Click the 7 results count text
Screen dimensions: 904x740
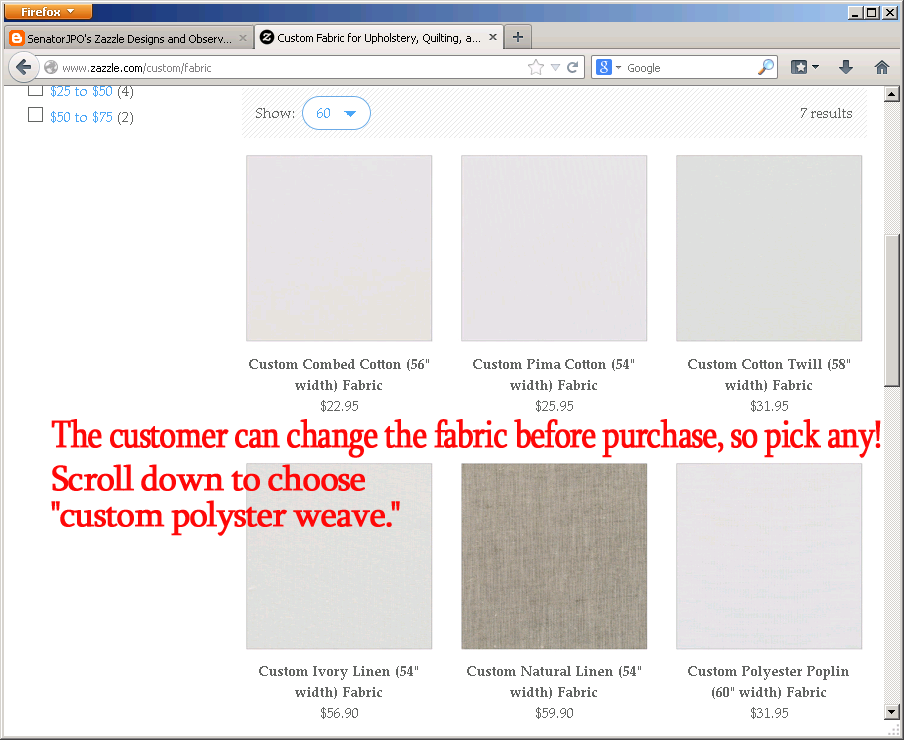coord(826,114)
